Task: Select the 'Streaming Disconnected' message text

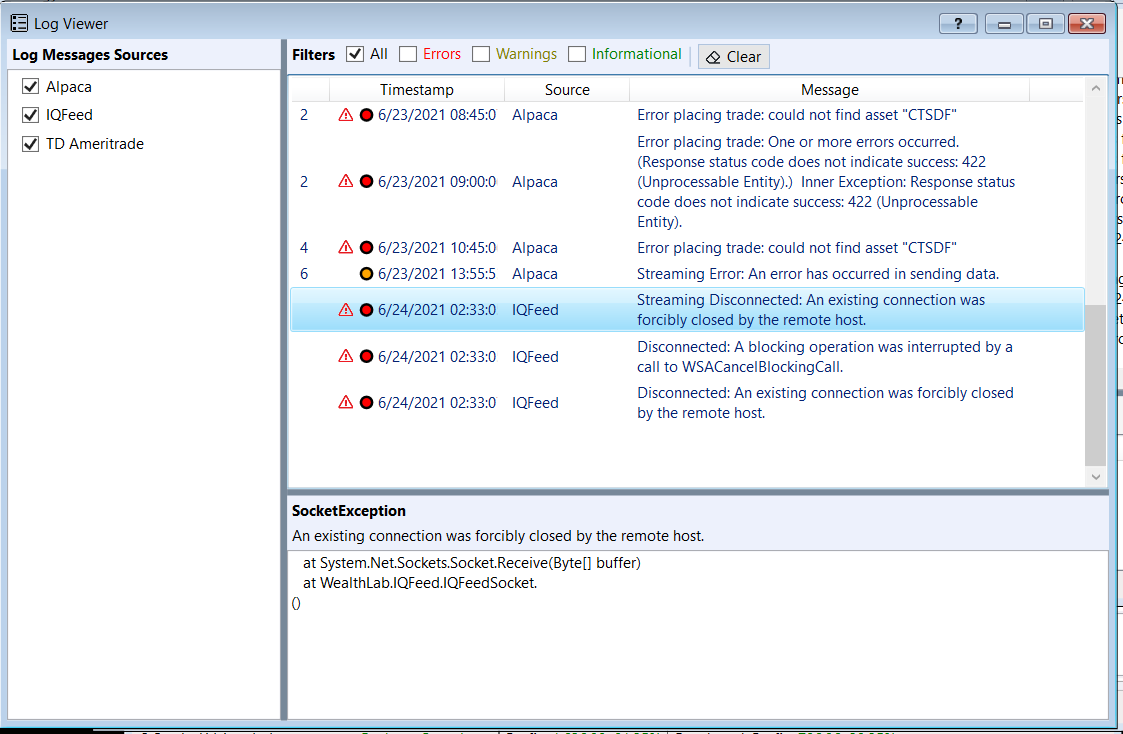Action: click(811, 309)
